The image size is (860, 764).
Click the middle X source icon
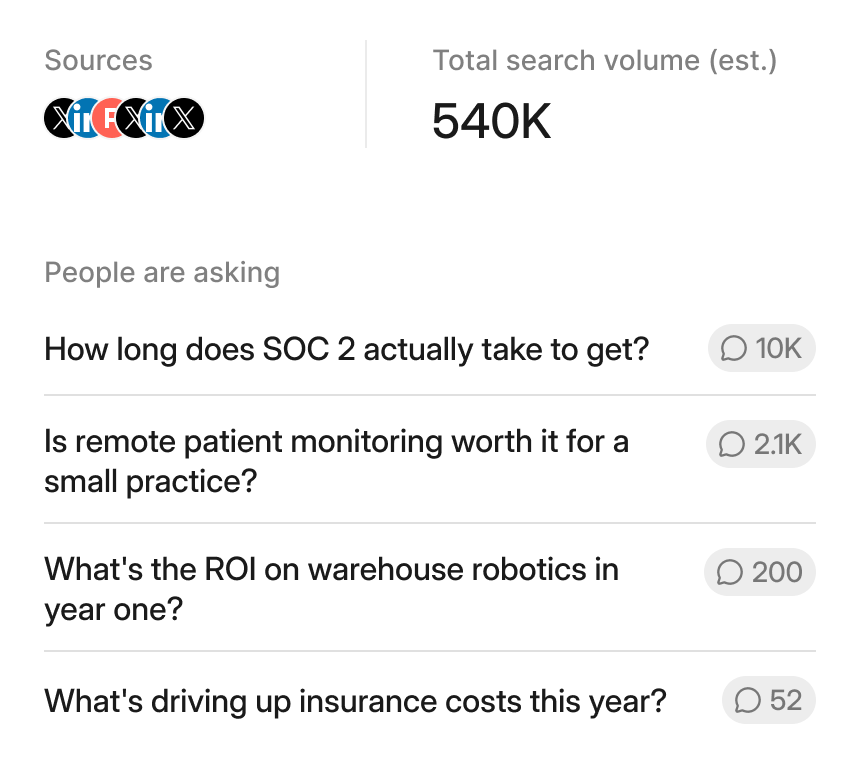point(133,118)
